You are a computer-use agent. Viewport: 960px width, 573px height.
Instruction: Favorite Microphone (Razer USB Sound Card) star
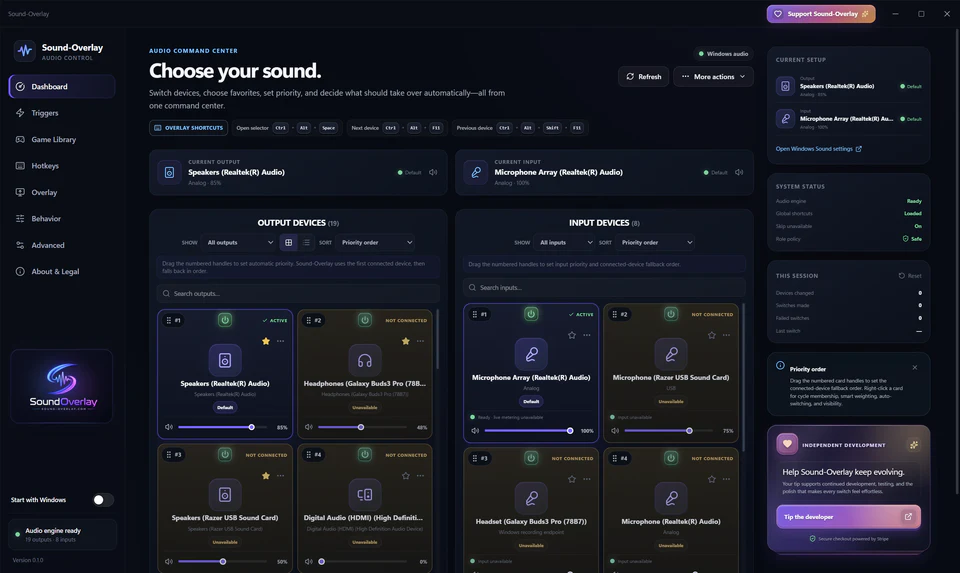click(x=711, y=335)
